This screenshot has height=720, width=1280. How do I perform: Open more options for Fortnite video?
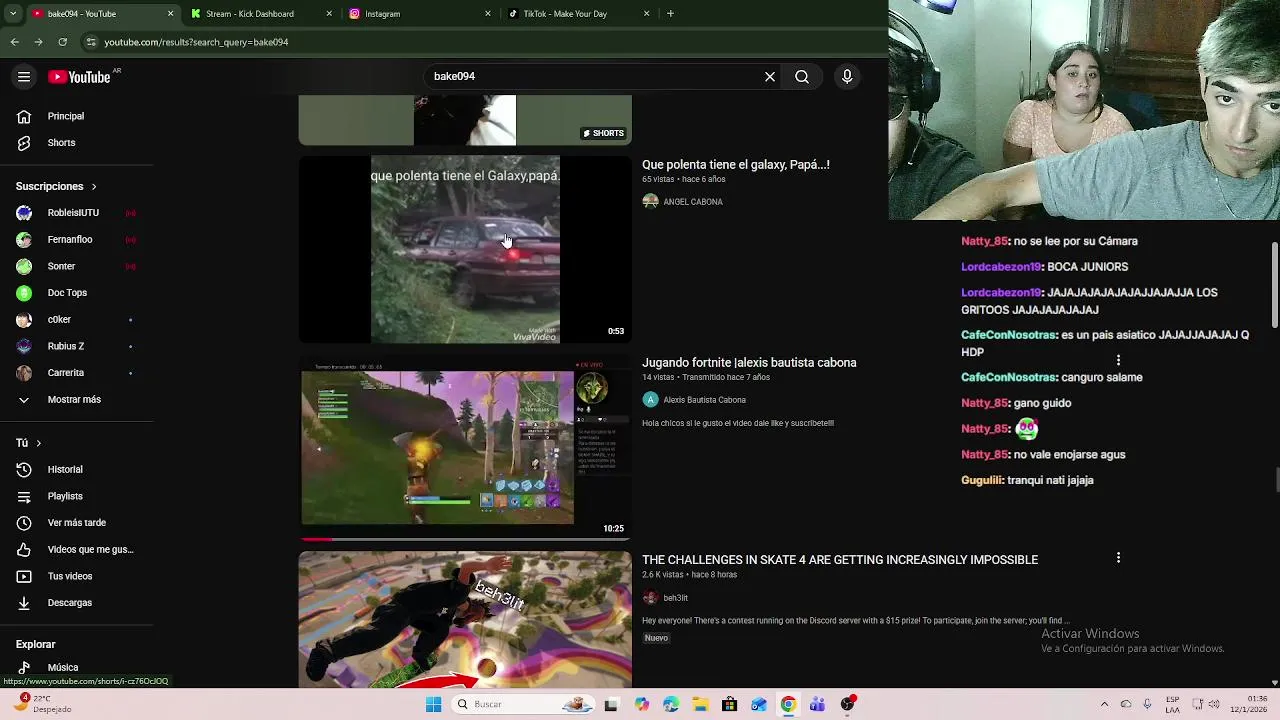pos(1118,360)
